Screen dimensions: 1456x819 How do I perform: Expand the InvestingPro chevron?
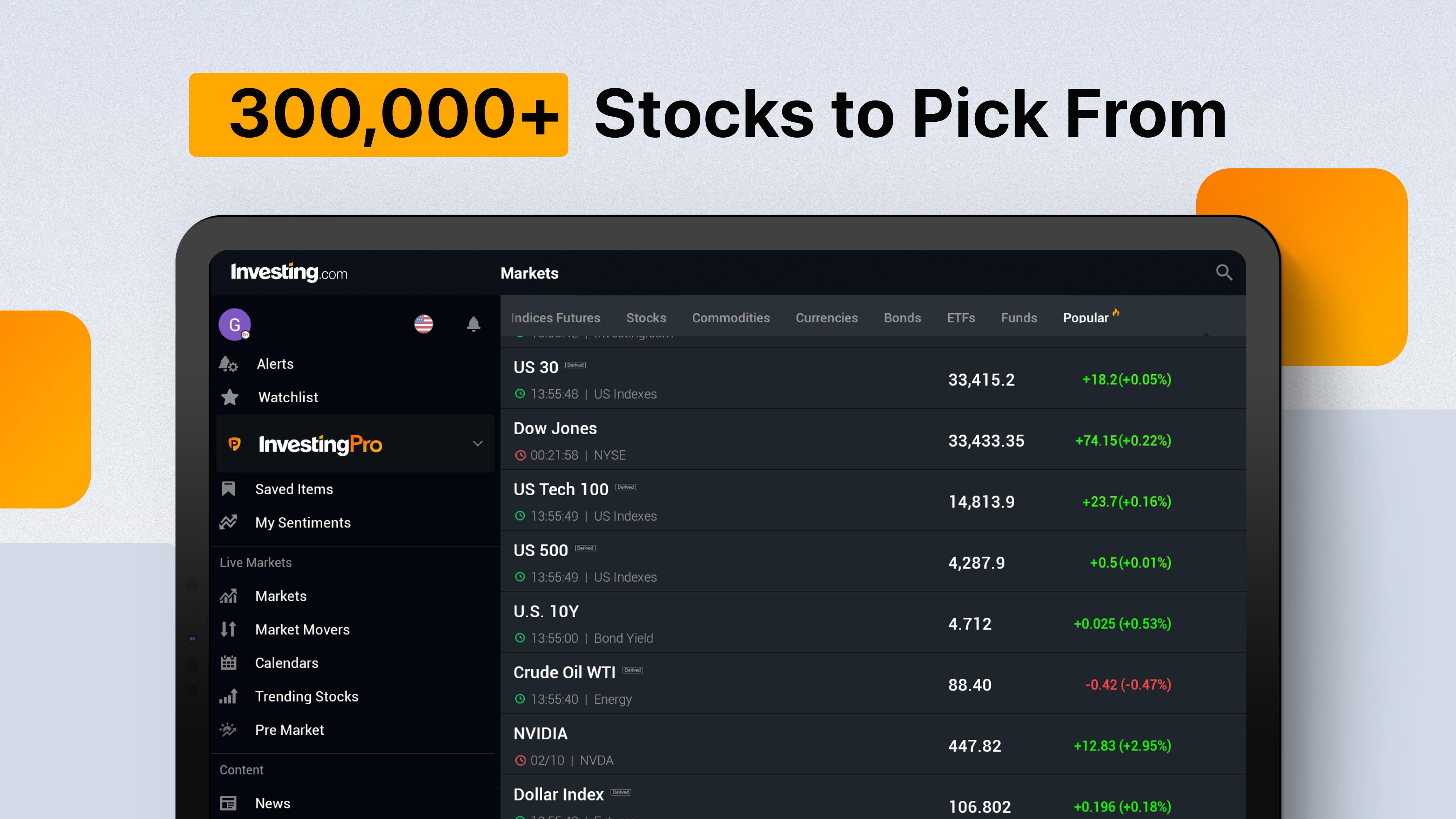[478, 444]
